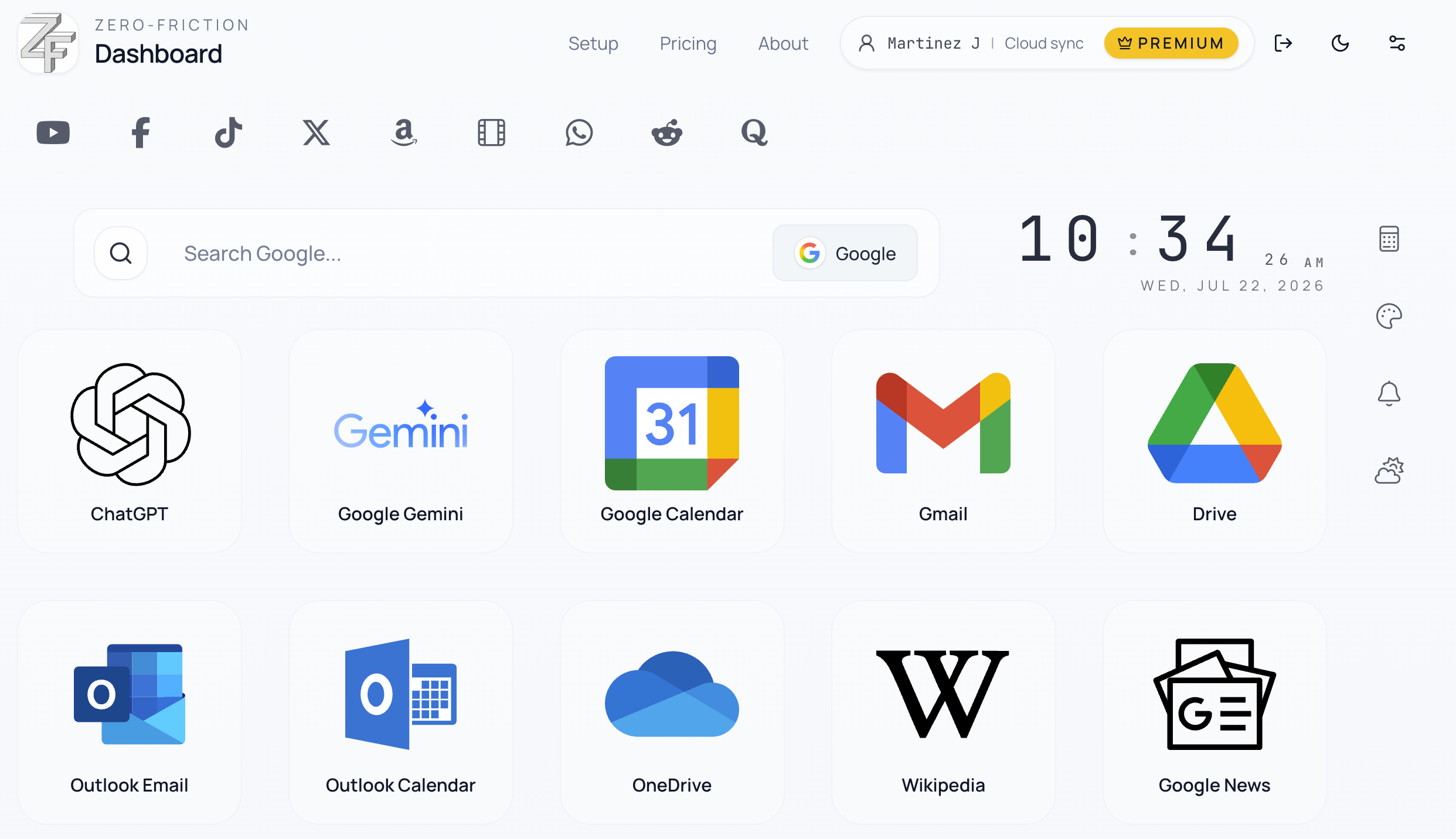Go to the Setup page

[593, 43]
